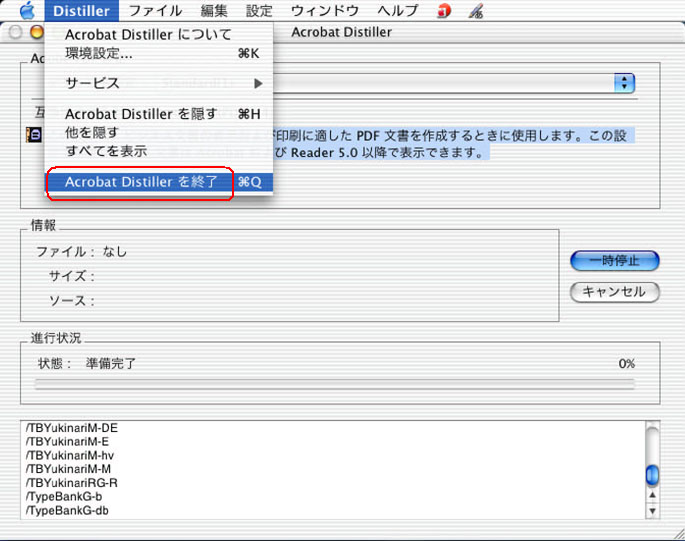Click the キャンセル button
The height and width of the screenshot is (541, 685).
click(615, 292)
